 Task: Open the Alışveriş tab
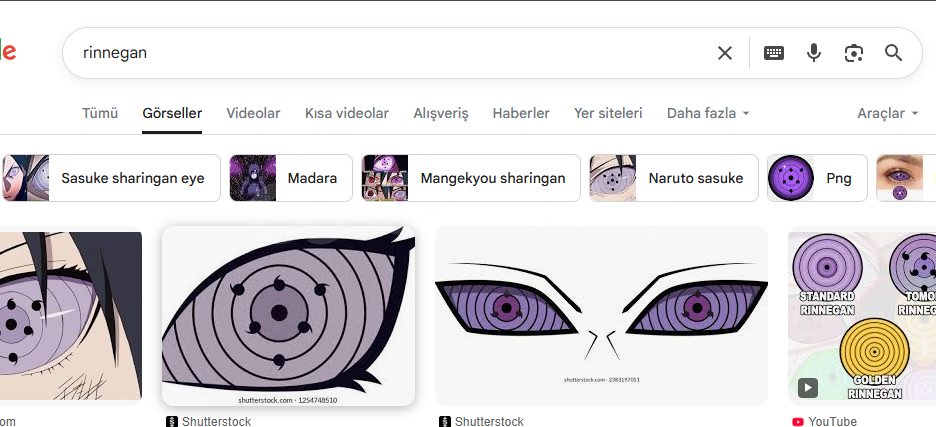tap(441, 113)
